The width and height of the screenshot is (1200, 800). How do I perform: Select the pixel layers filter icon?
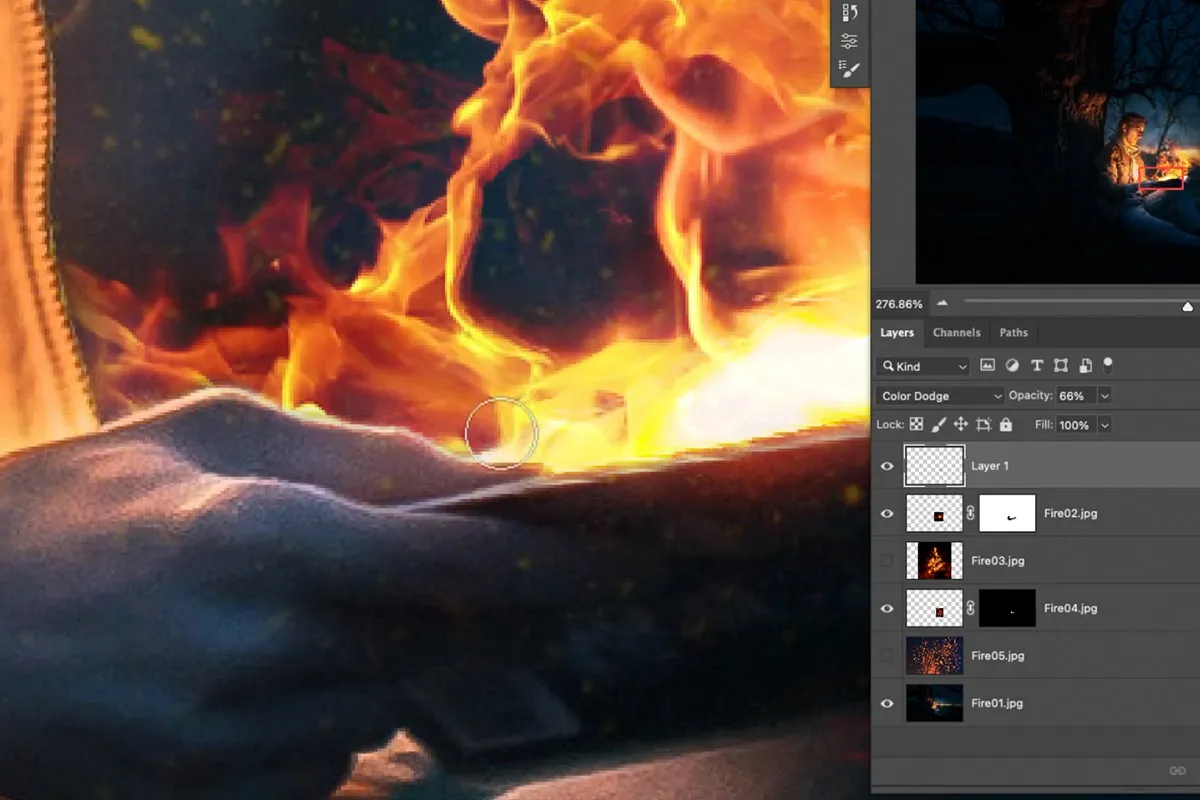tap(987, 365)
